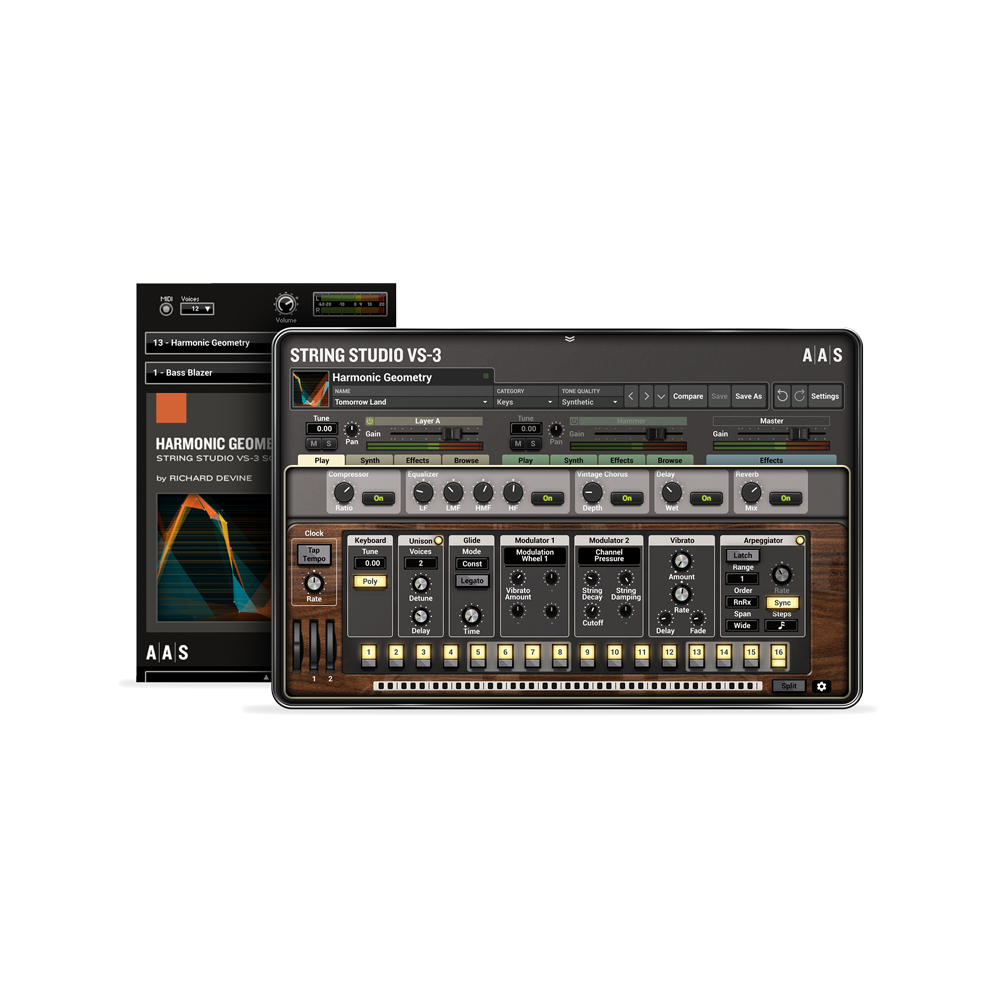The width and height of the screenshot is (1000, 1000).
Task: Click the Delay Wet knob
Action: click(672, 492)
